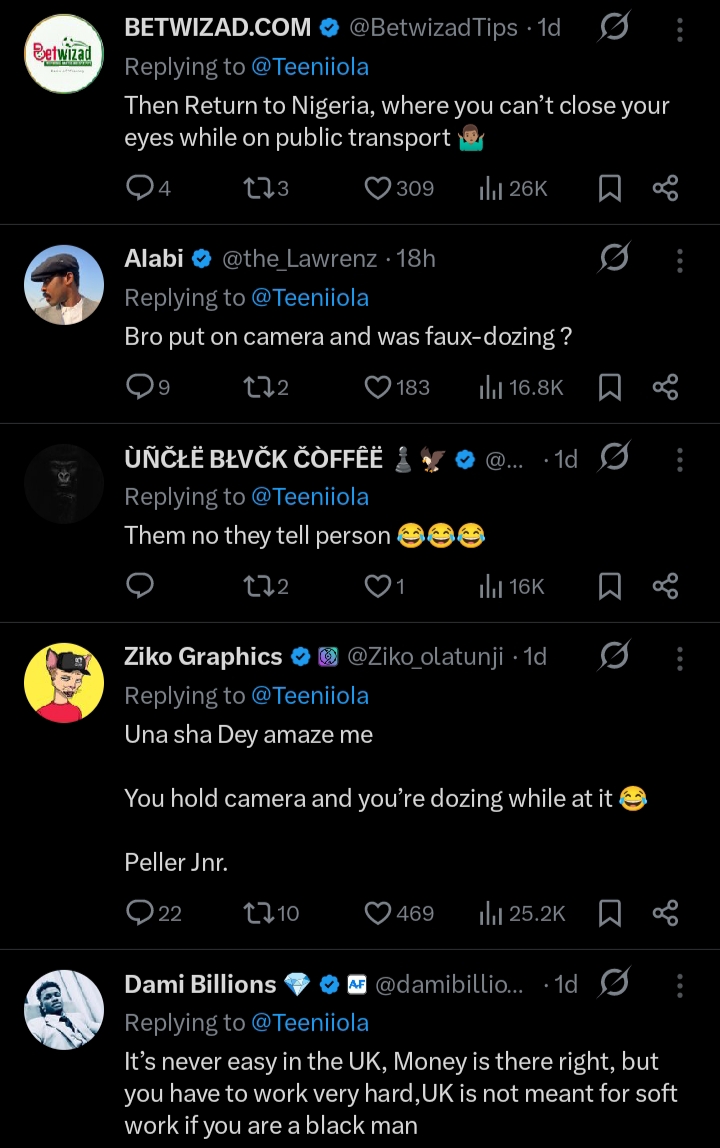The width and height of the screenshot is (720, 1148).
Task: Toggle like on ÙÑČŁË BŁVČK ČÒFFÊË's reply
Action: [x=377, y=586]
